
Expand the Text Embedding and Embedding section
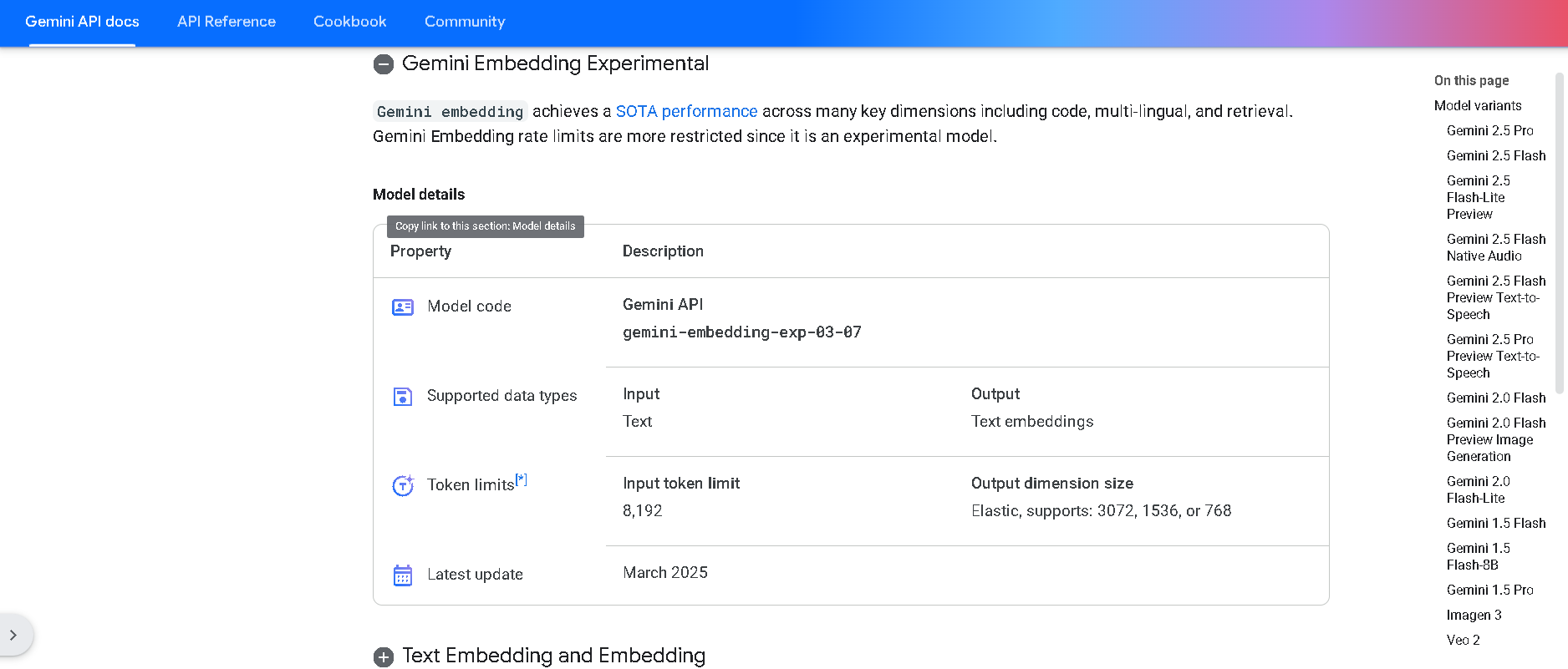pyautogui.click(x=384, y=657)
